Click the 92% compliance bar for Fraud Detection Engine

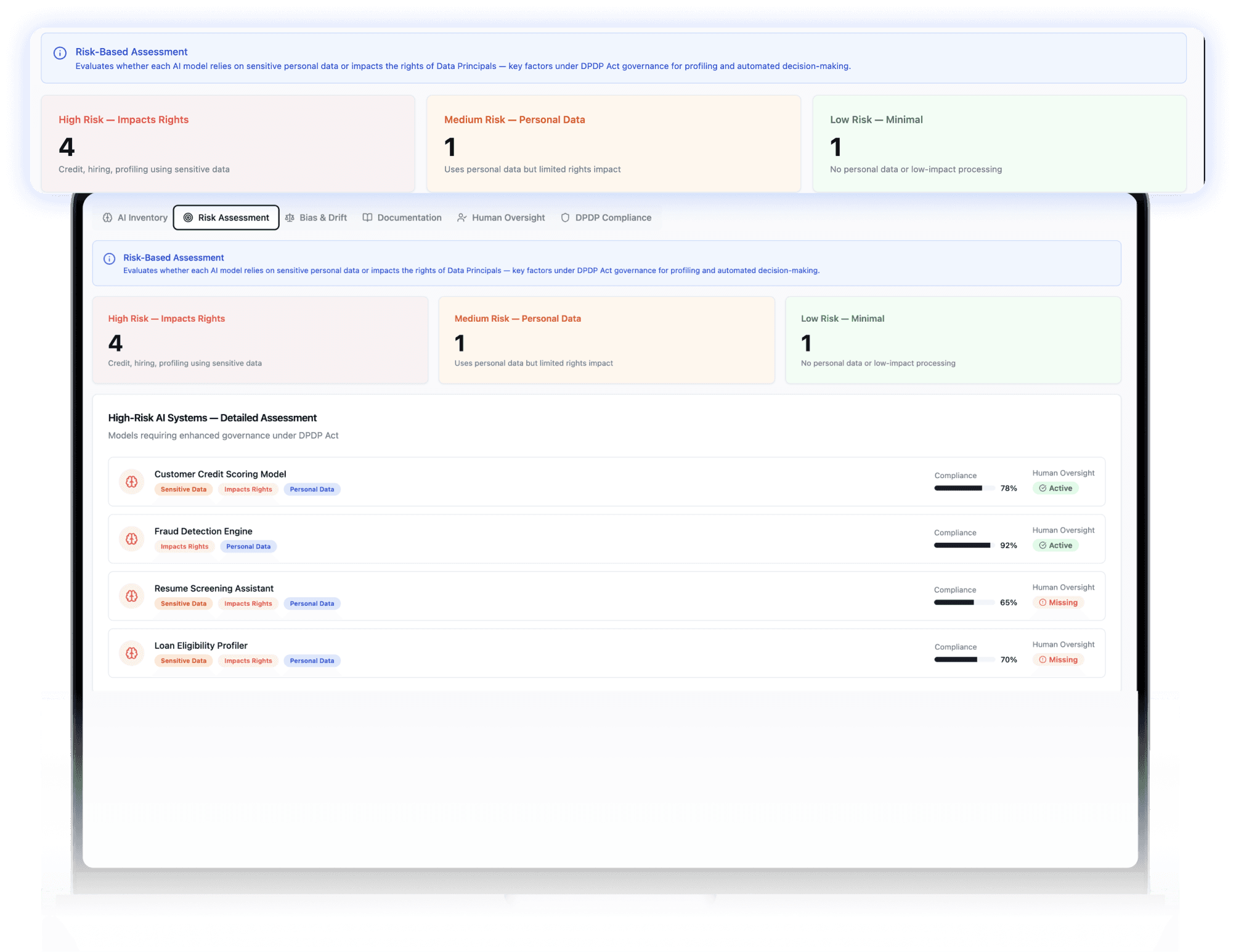[963, 545]
